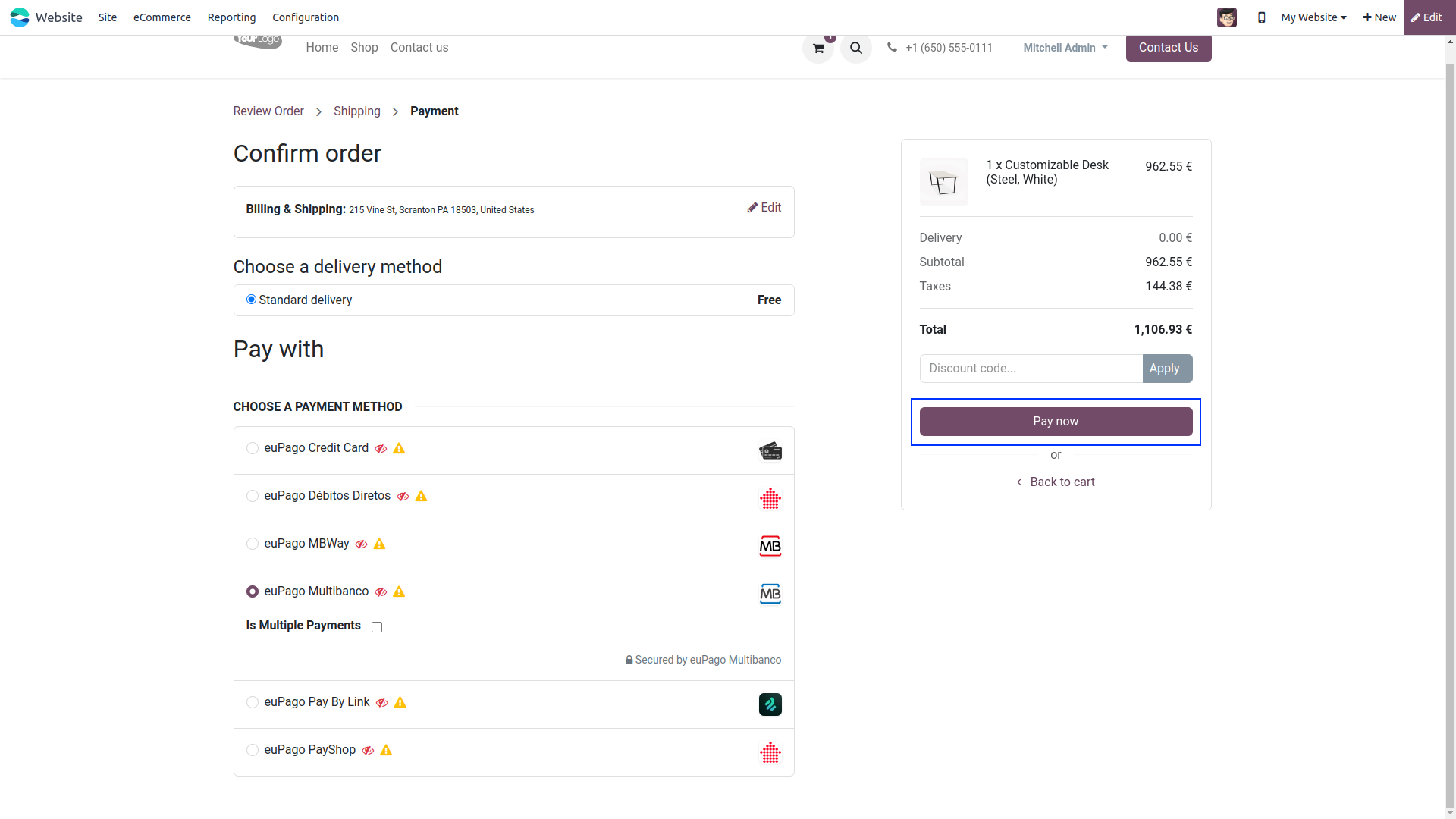Click the euPago Débitos Diretos warning triangle
Viewport: 1456px width, 819px height.
pos(421,496)
